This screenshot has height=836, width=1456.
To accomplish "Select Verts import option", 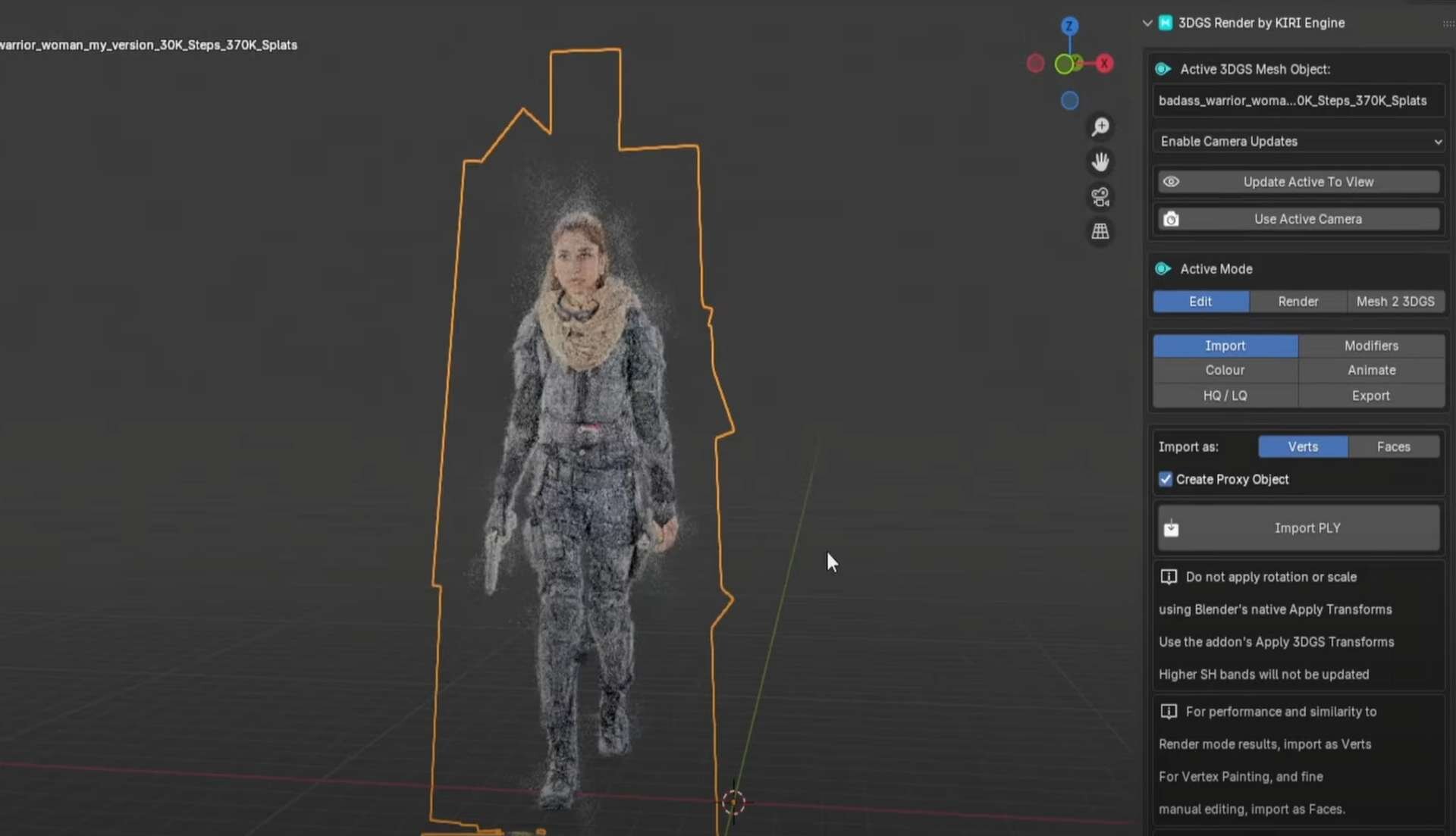I will pyautogui.click(x=1302, y=446).
